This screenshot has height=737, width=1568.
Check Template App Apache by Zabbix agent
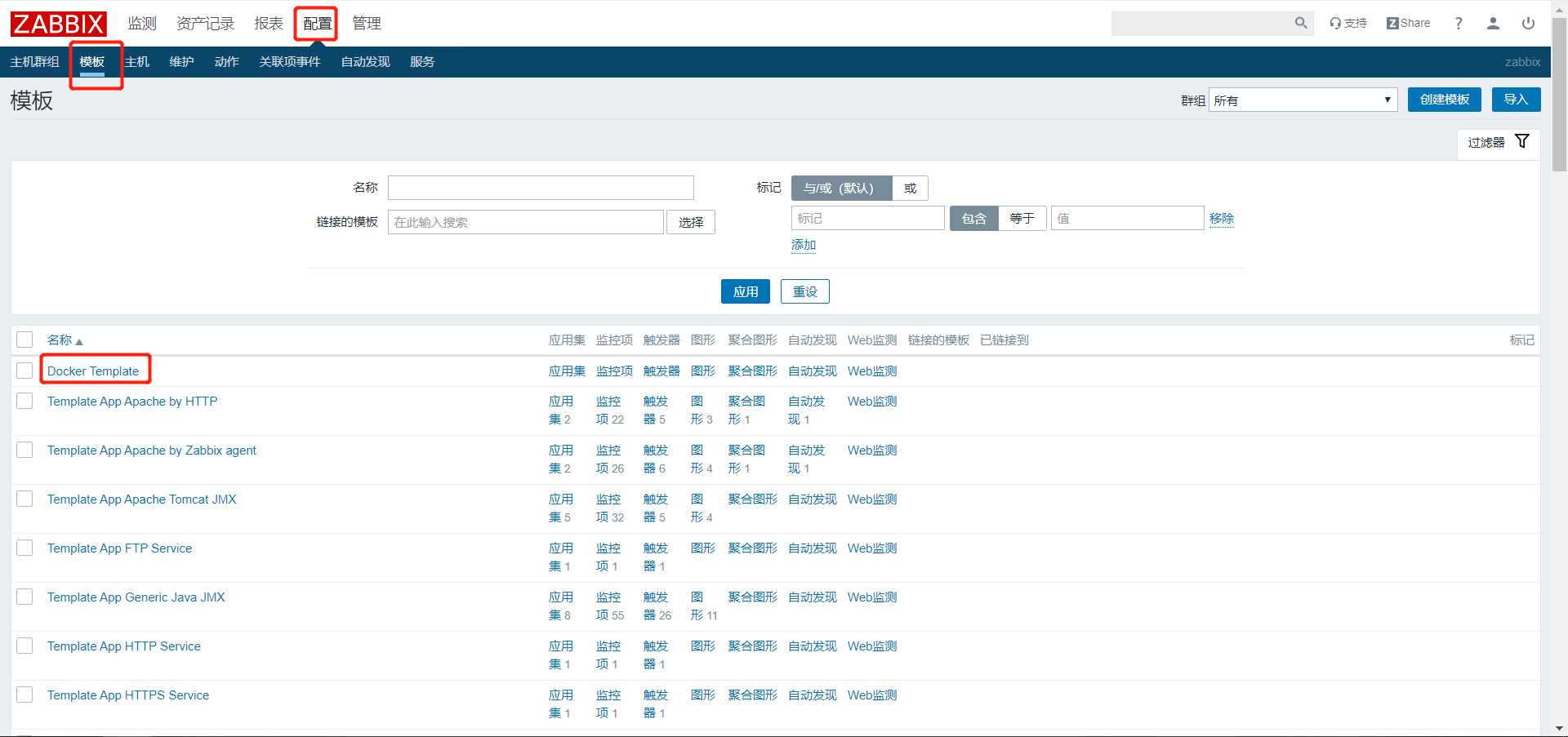click(24, 450)
